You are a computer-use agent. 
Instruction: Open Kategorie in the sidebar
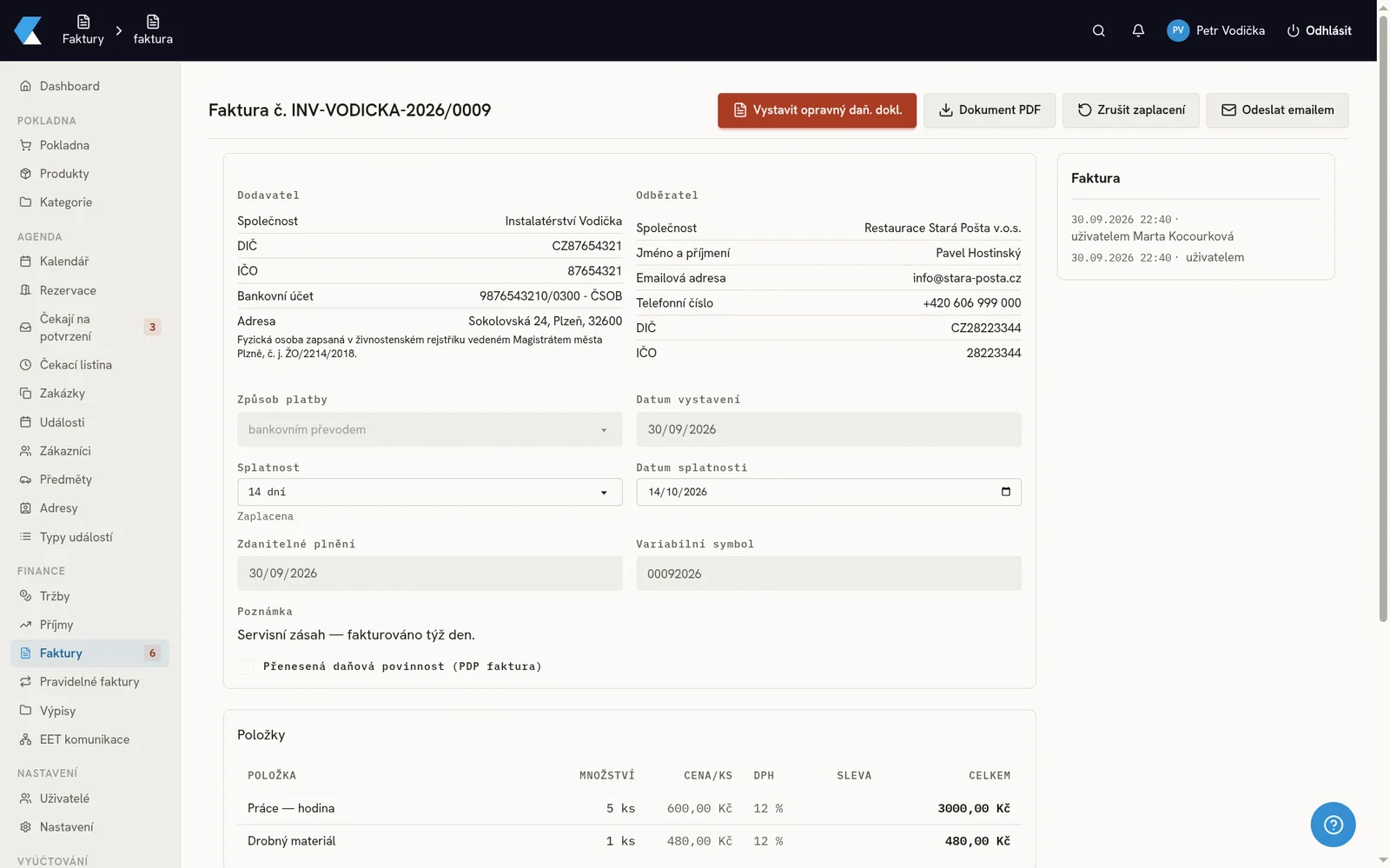click(x=89, y=202)
